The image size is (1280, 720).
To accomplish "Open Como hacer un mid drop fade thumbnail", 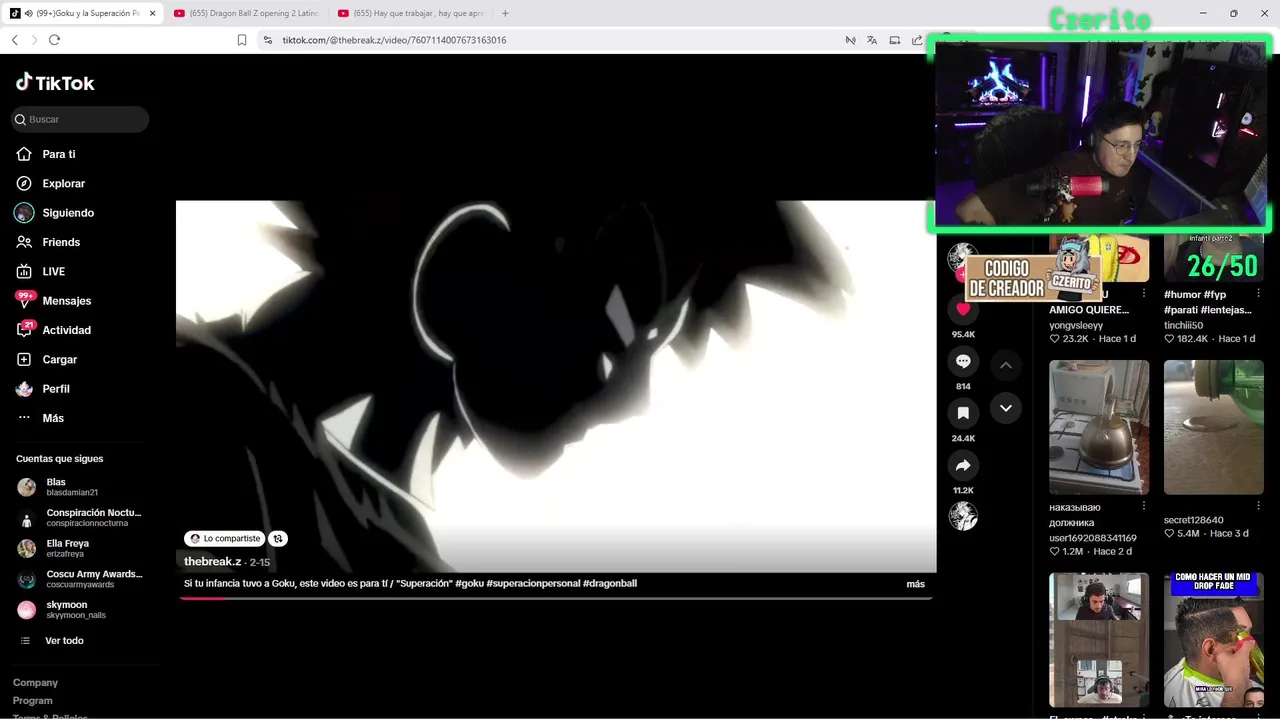I will (x=1214, y=640).
